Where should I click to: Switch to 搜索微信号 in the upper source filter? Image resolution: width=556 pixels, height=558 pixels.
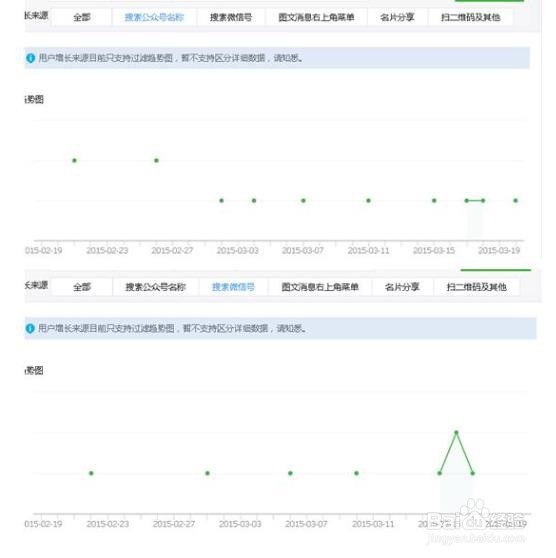231,17
